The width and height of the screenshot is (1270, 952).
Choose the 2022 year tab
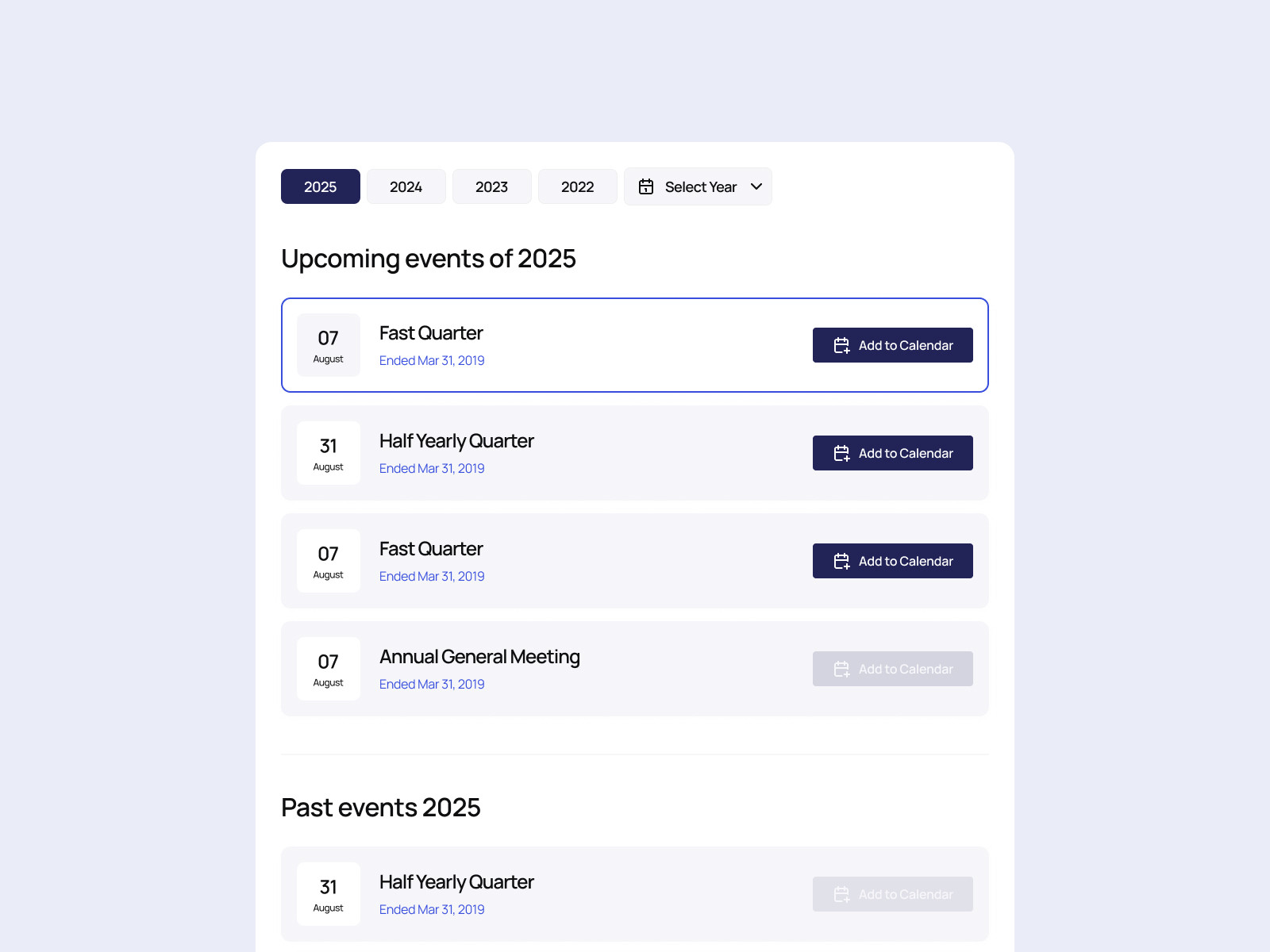click(578, 186)
